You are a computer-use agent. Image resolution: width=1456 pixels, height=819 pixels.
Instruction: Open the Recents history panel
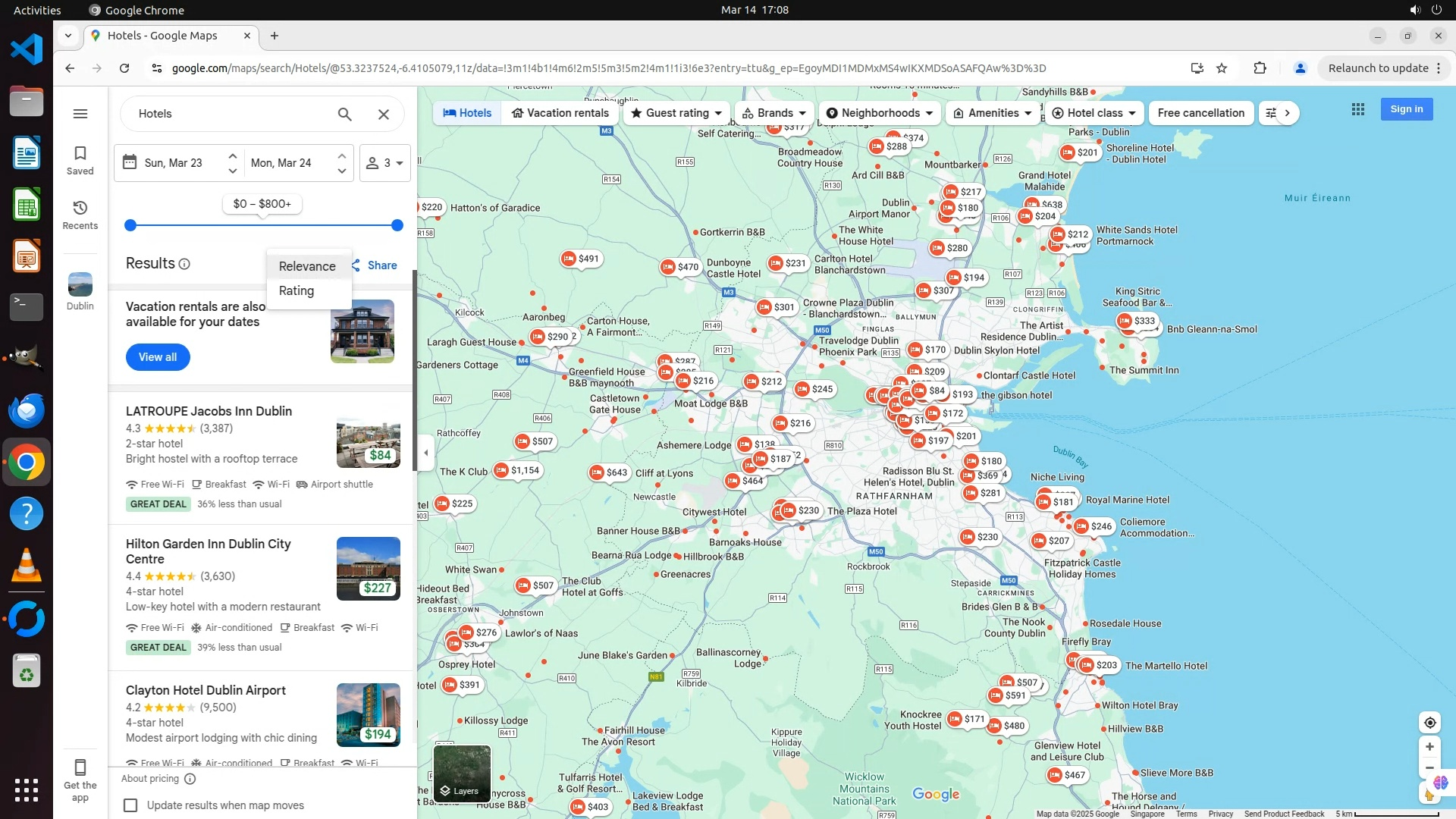pos(80,215)
